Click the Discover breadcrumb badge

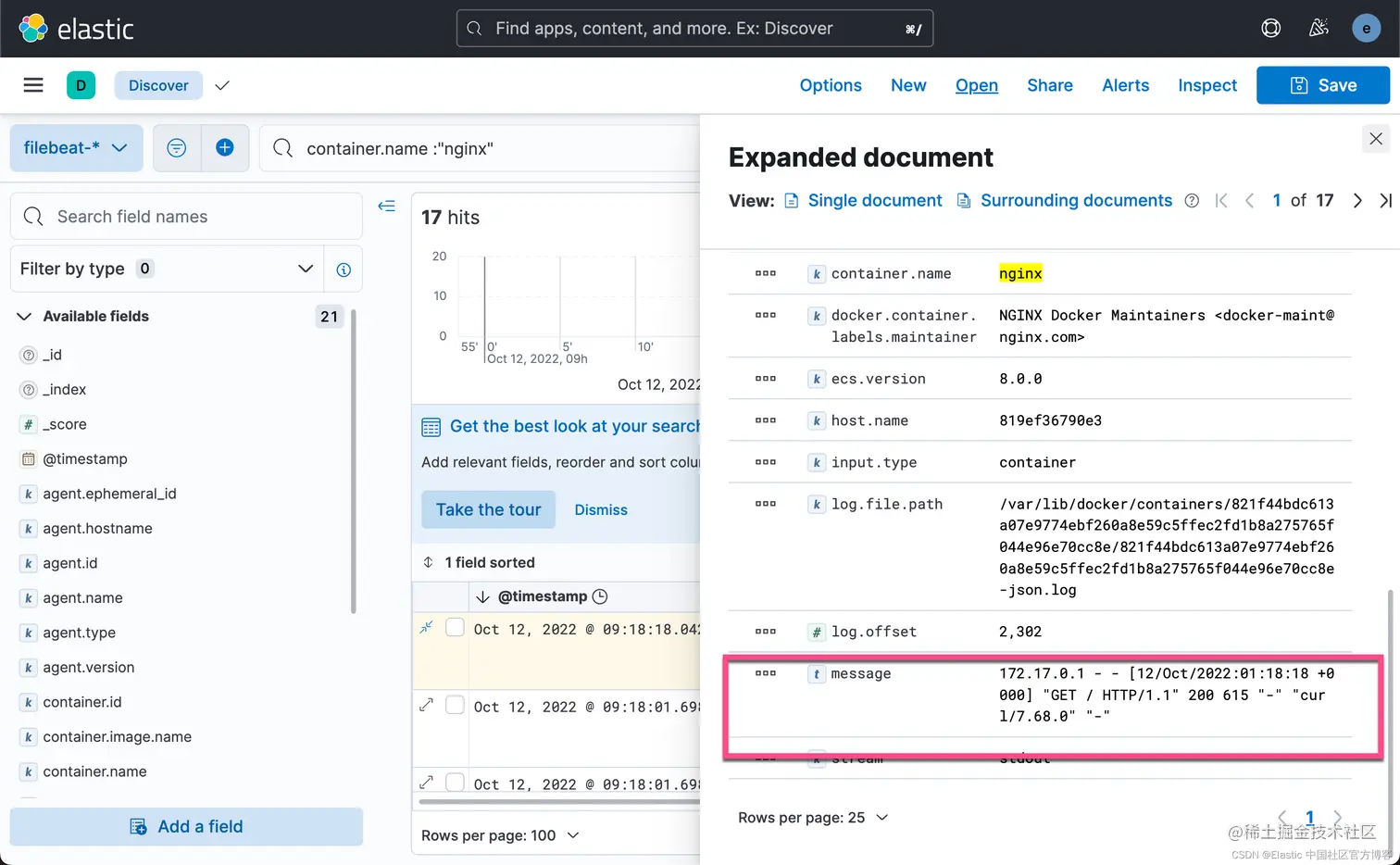[x=158, y=85]
